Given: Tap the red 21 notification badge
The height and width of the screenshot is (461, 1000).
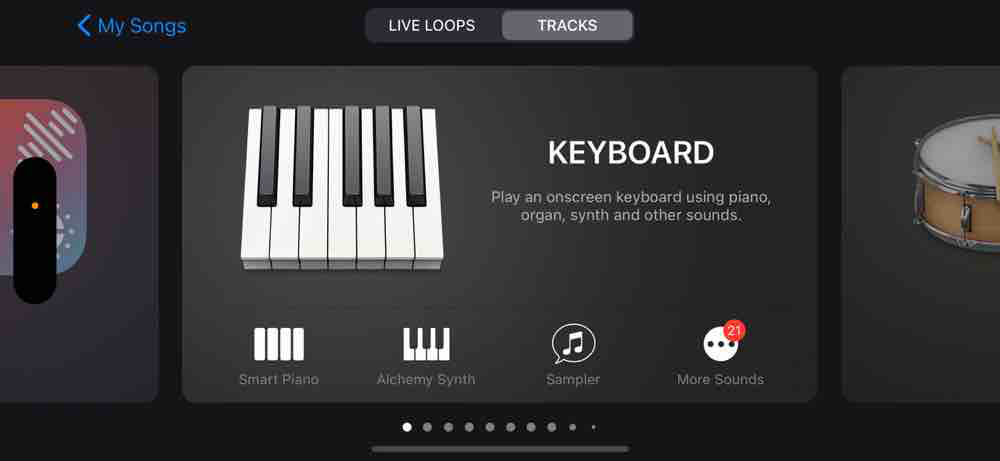Looking at the screenshot, I should pos(735,330).
